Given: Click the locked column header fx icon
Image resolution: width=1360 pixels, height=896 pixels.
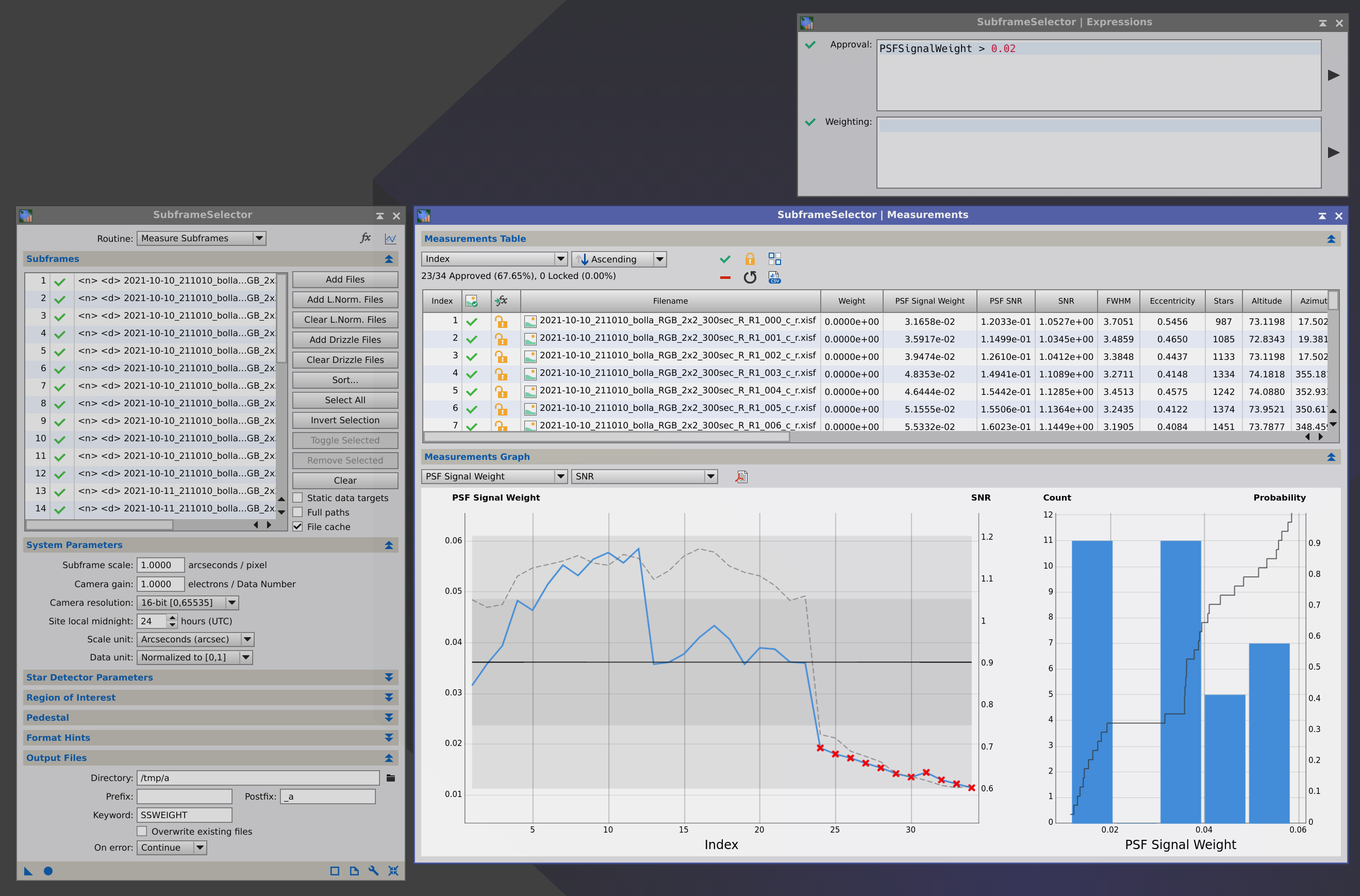Looking at the screenshot, I should 501,301.
